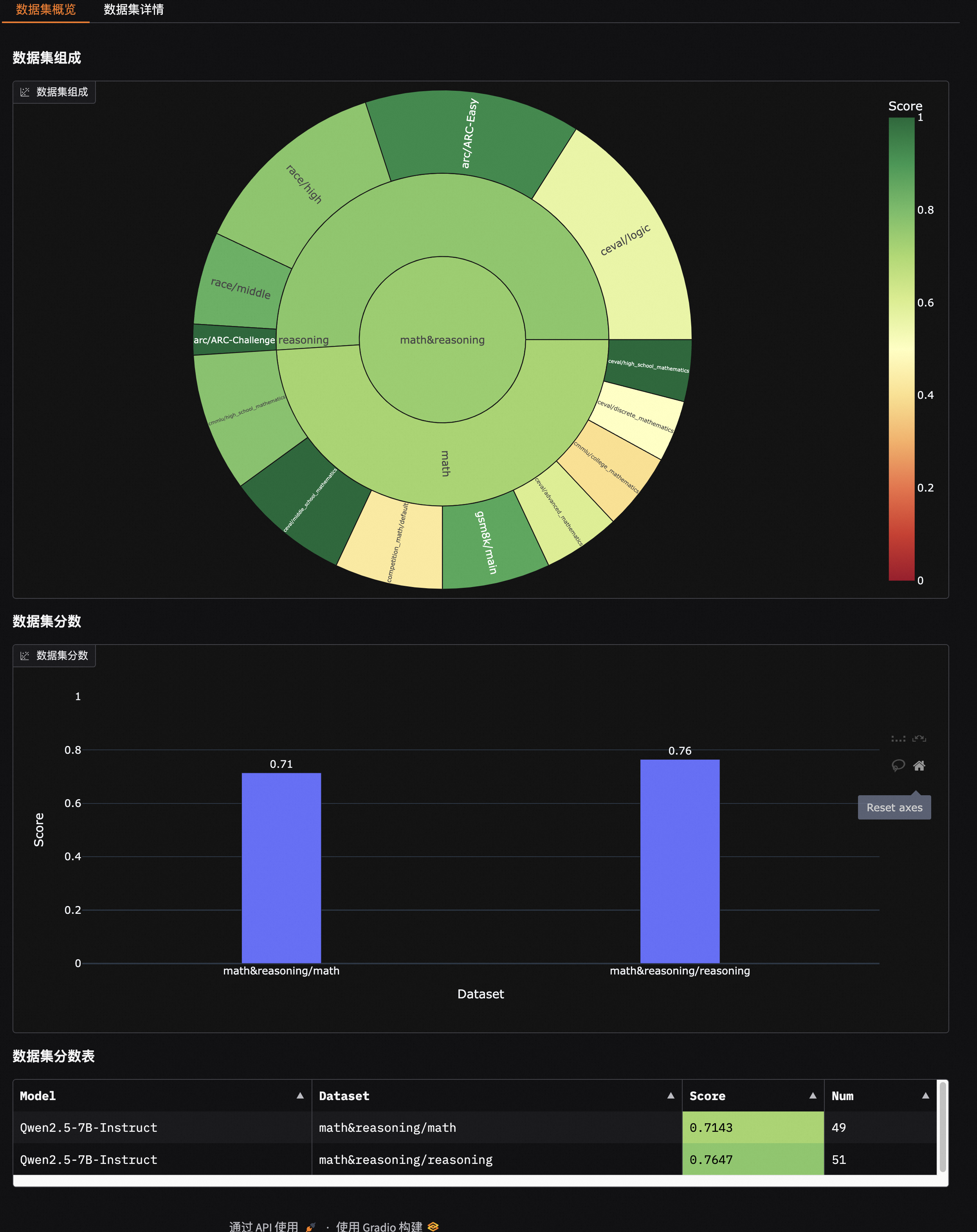The width and height of the screenshot is (977, 1232).
Task: Switch to the 数据集详情 tab
Action: tap(134, 10)
